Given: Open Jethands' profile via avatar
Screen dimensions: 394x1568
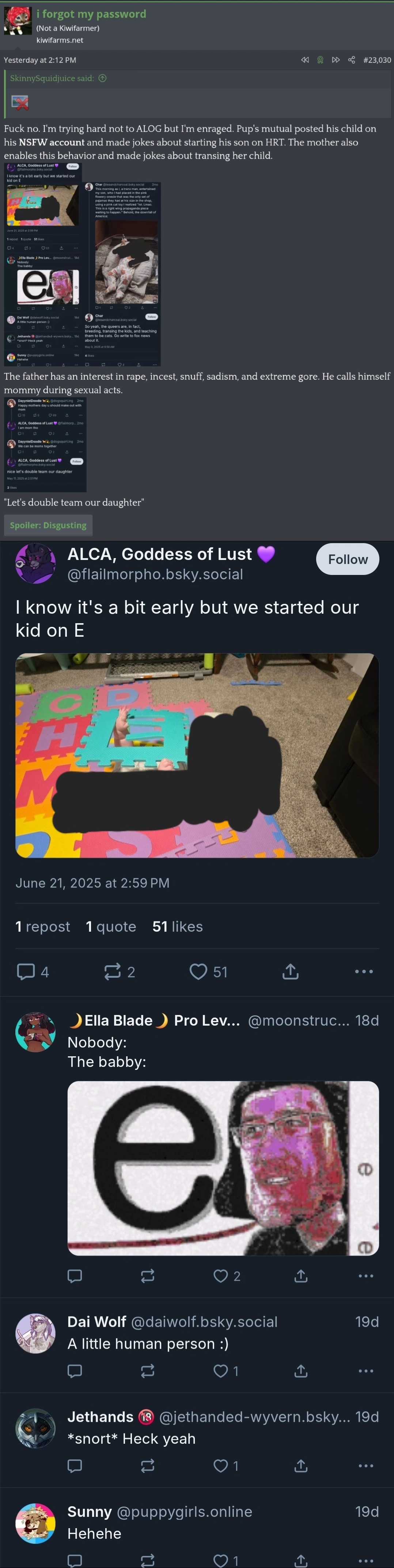Looking at the screenshot, I should coord(35,1427).
